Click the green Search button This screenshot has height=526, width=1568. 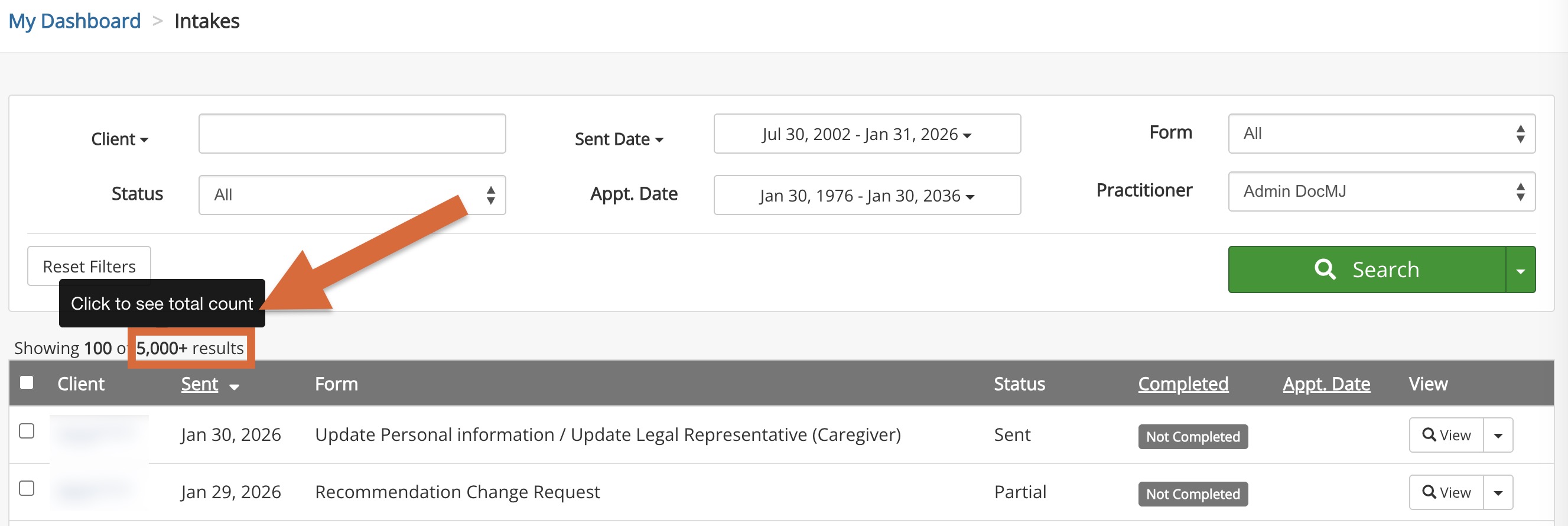[x=1367, y=269]
